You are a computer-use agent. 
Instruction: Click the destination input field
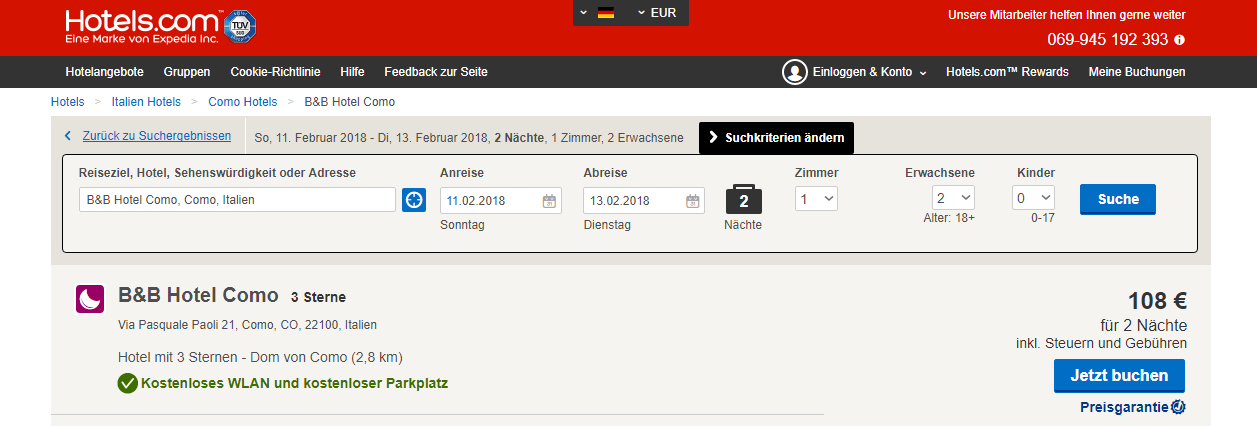click(x=238, y=200)
